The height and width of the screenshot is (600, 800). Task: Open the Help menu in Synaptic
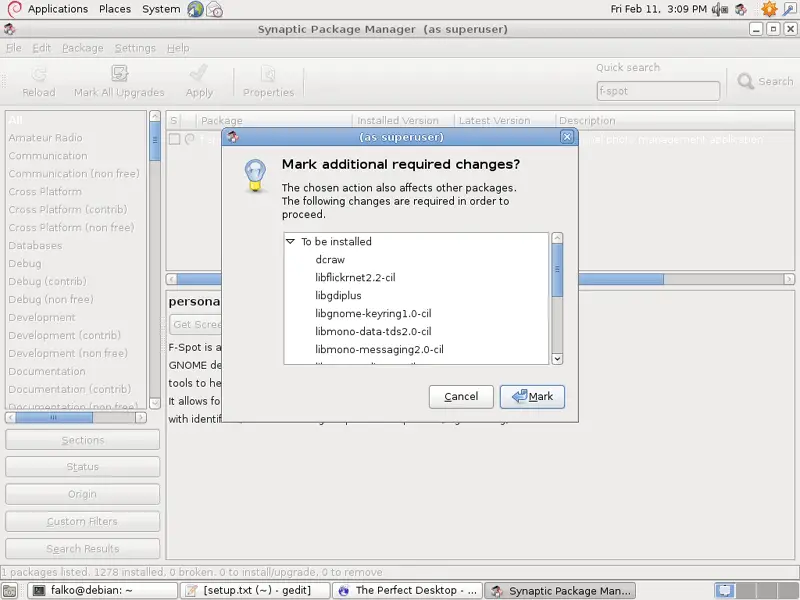pos(178,48)
